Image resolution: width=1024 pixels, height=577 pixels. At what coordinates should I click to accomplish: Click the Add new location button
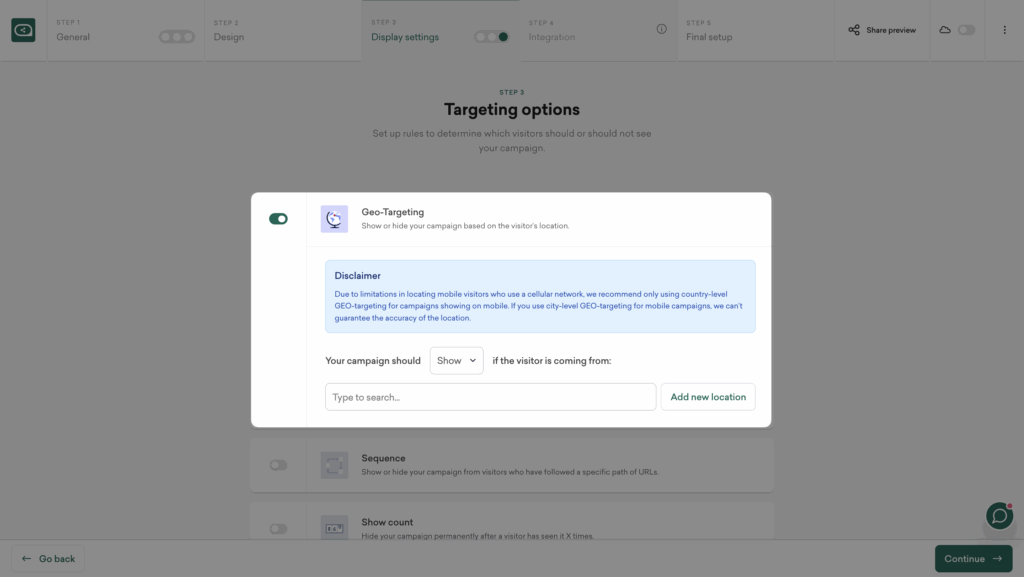pos(708,397)
